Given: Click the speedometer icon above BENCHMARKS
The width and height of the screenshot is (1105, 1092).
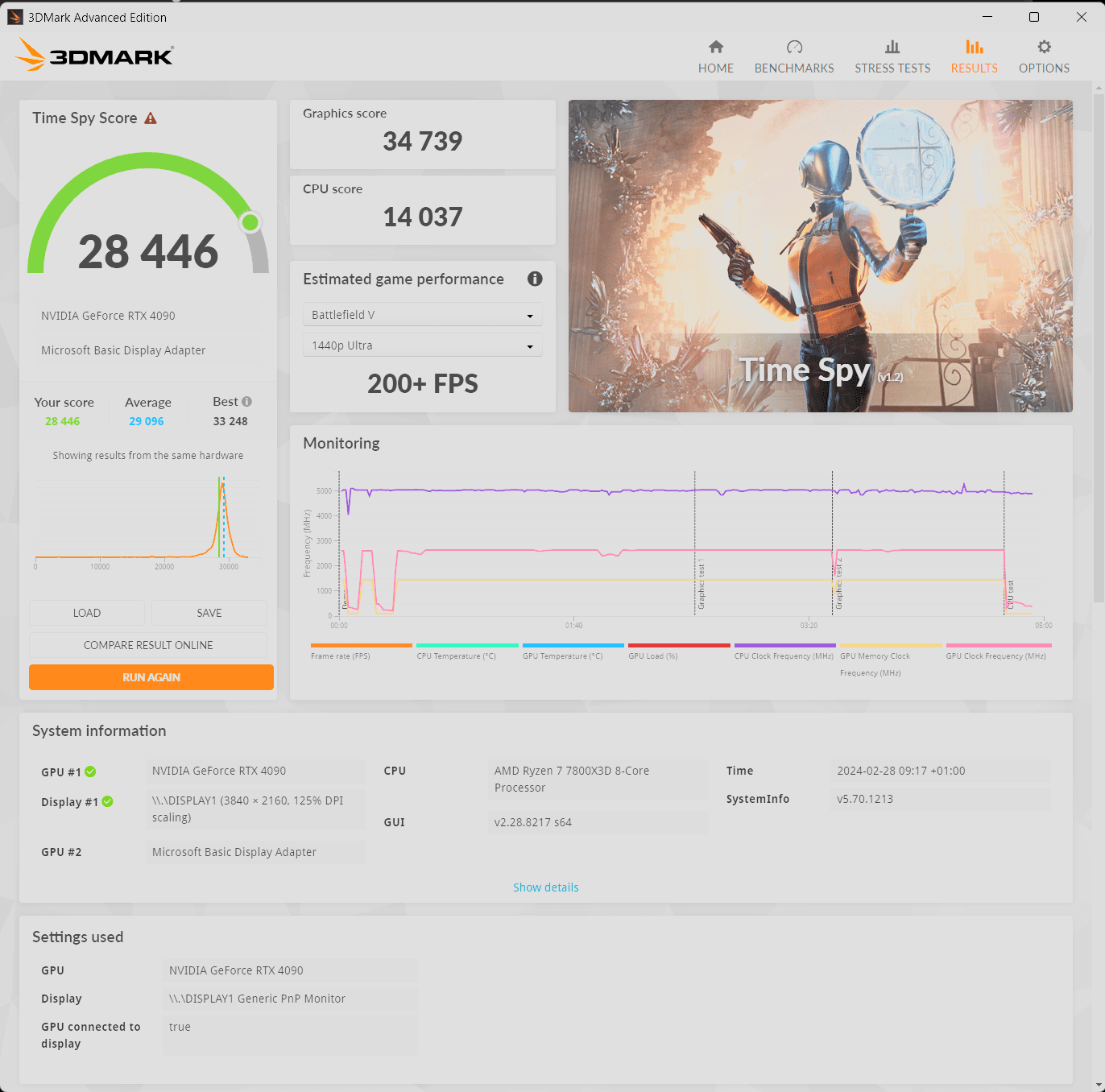Looking at the screenshot, I should [x=795, y=47].
